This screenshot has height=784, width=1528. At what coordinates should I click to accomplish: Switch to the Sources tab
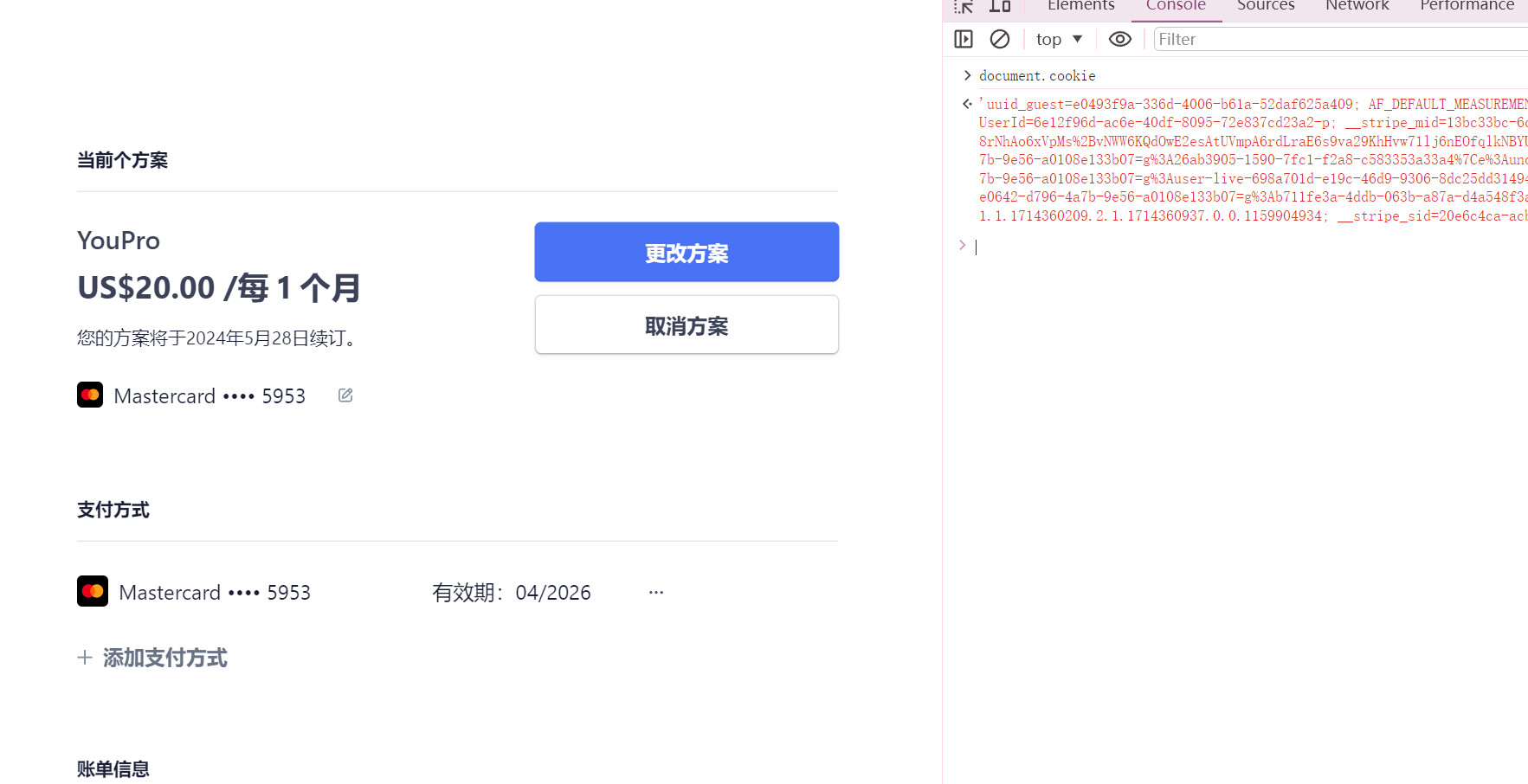tap(1265, 6)
